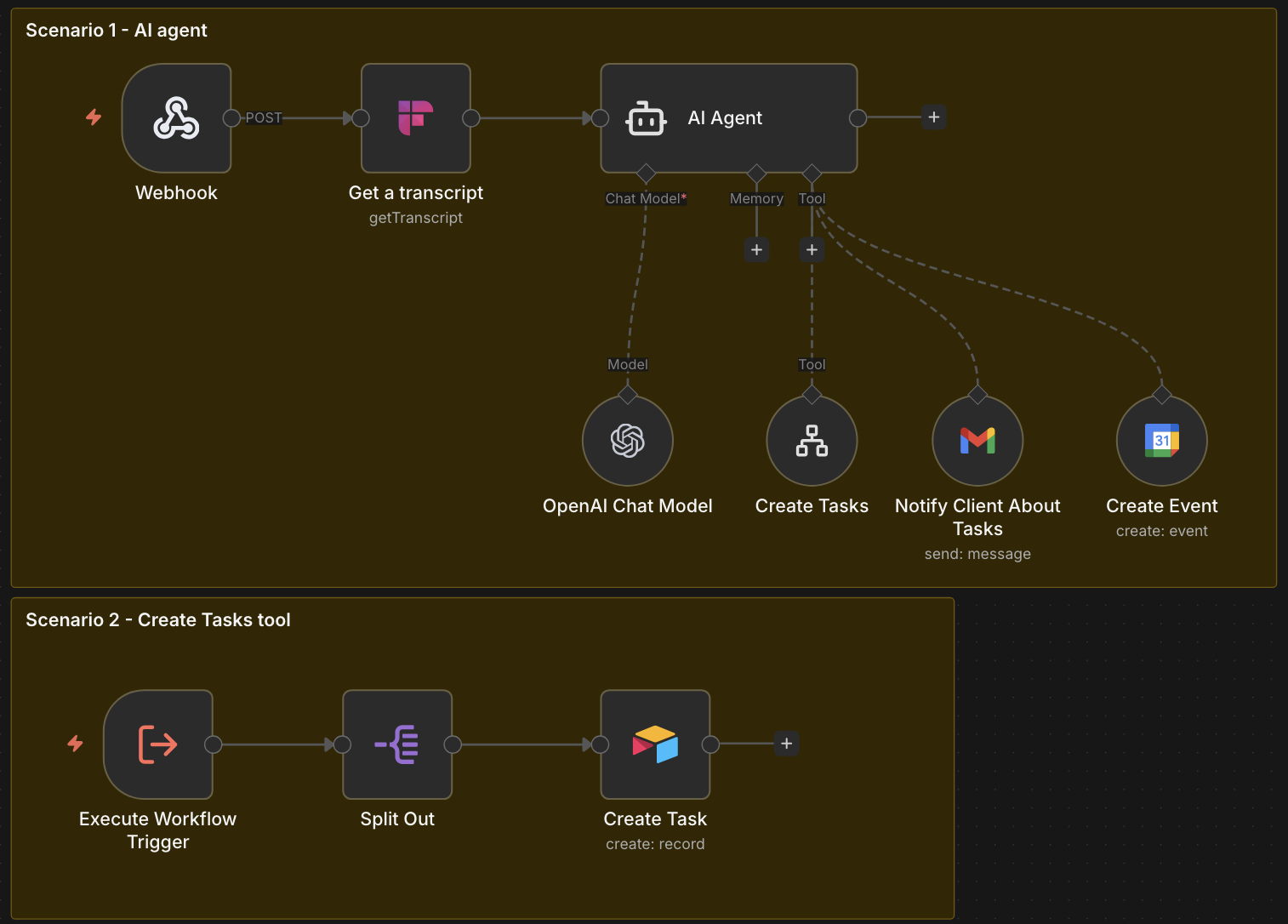The image size is (1288, 924).
Task: Open the Get a transcript Fireflies node
Action: point(416,118)
